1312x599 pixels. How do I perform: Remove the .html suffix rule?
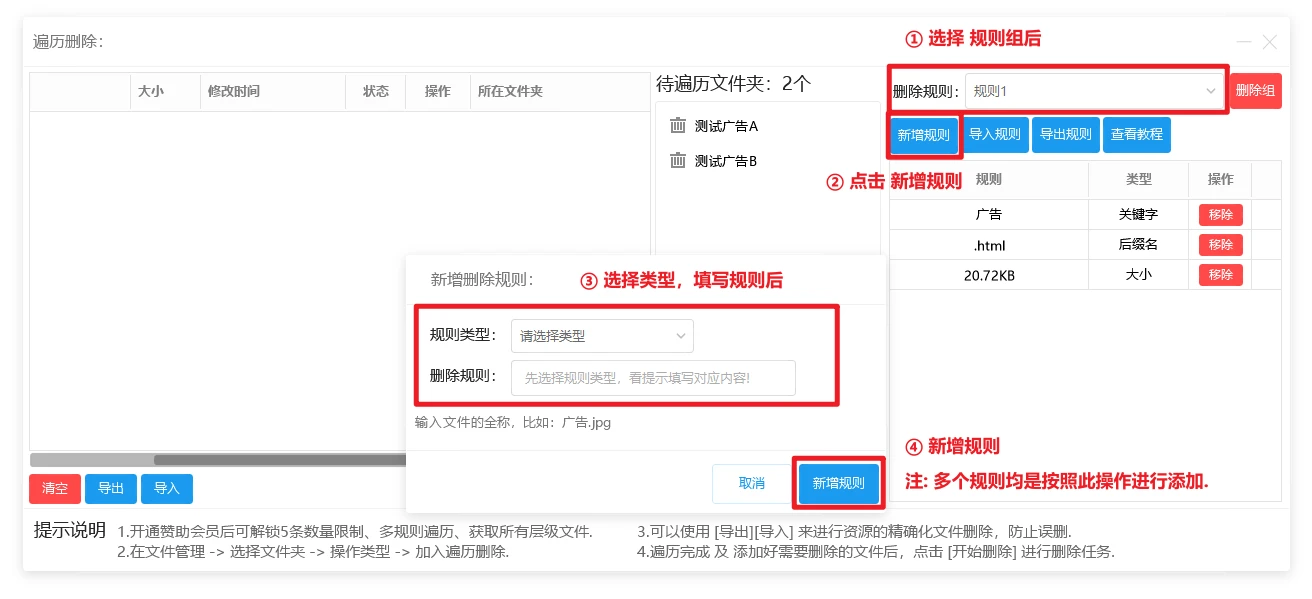[1220, 245]
